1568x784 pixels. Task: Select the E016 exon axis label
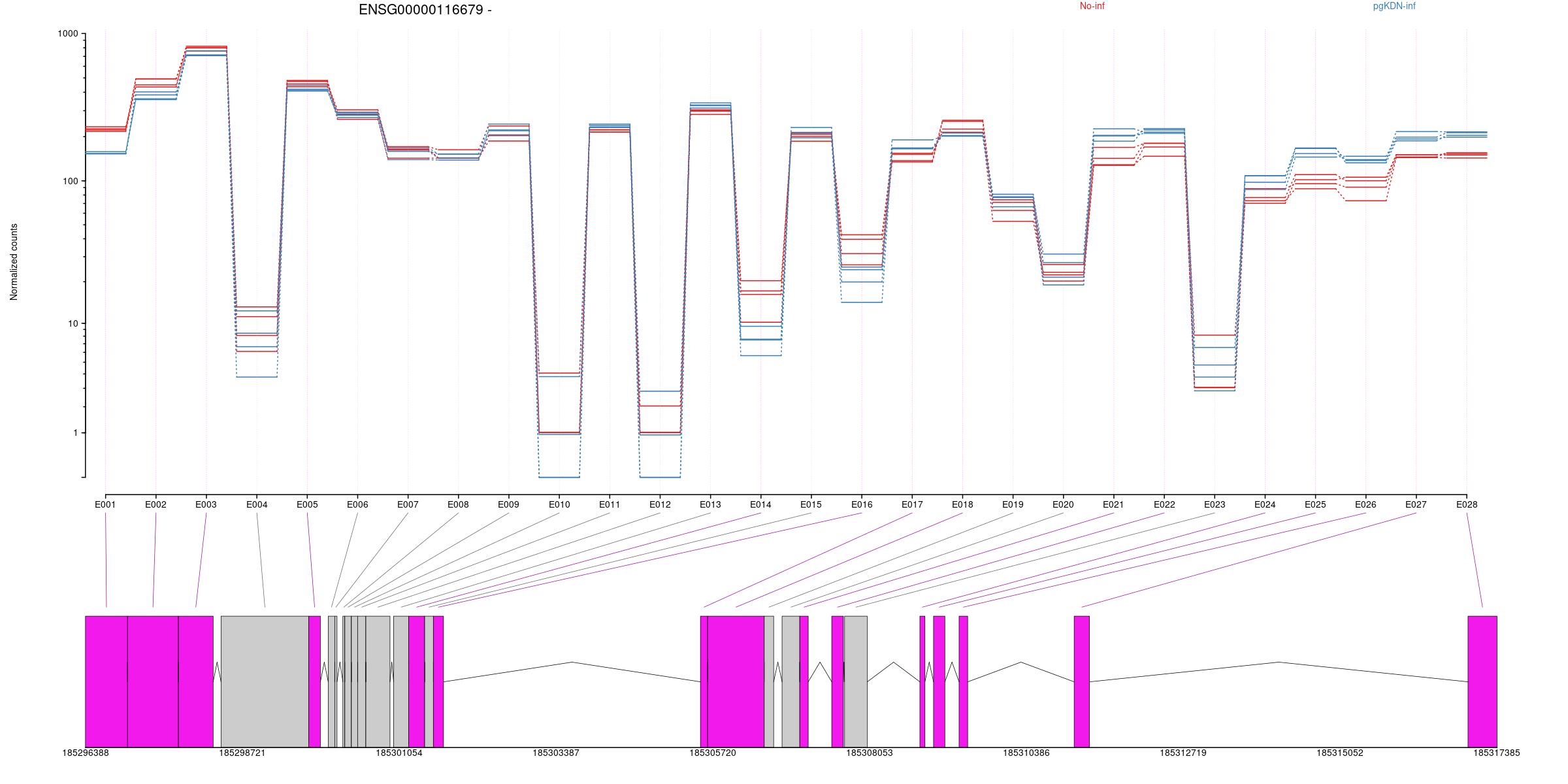coord(862,504)
